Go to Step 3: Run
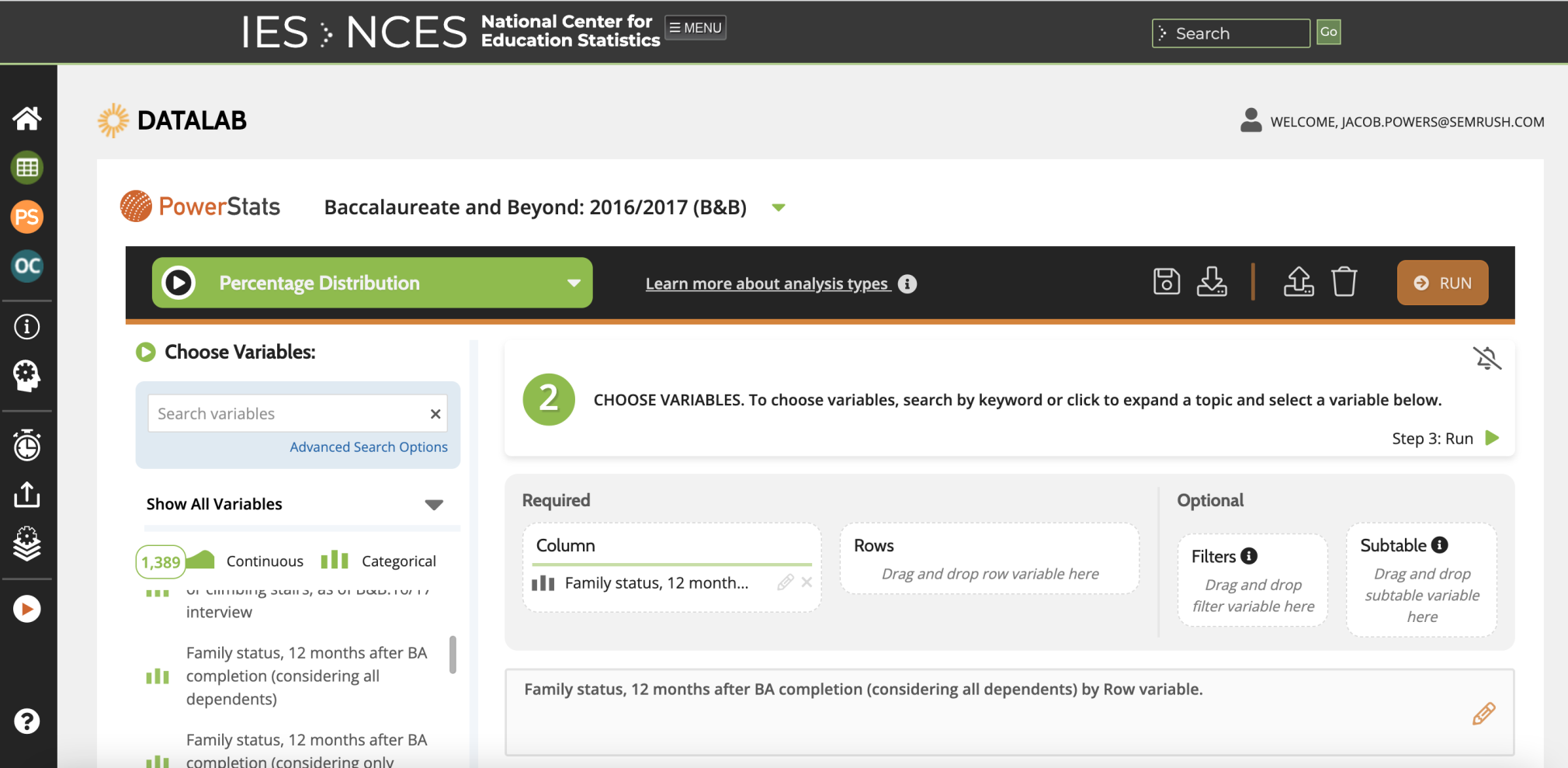Viewport: 1568px width, 768px height. pyautogui.click(x=1445, y=439)
